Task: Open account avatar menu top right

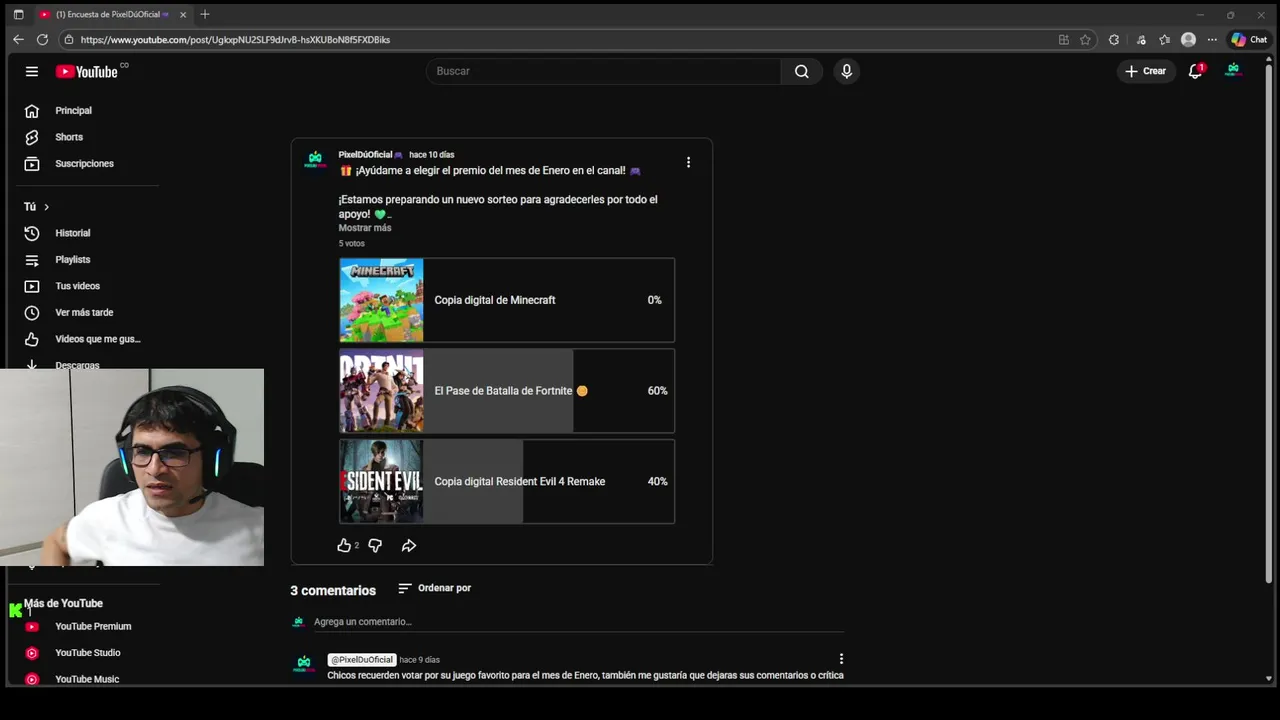Action: pyautogui.click(x=1233, y=71)
